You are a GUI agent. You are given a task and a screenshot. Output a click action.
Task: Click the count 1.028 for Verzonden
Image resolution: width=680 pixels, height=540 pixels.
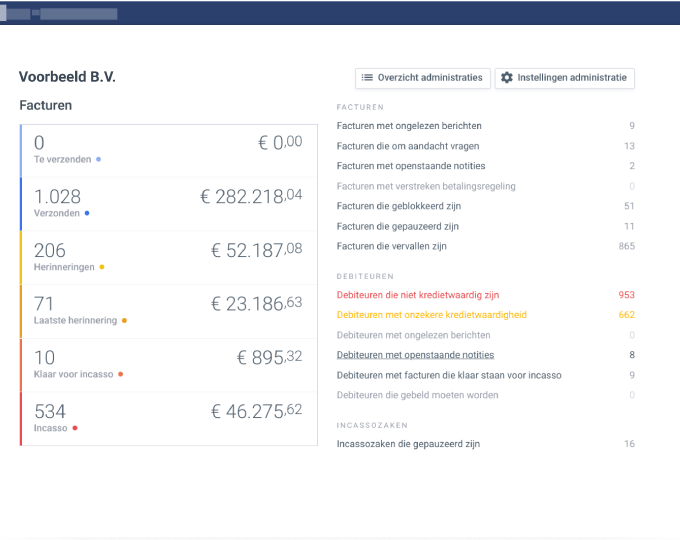(x=57, y=196)
